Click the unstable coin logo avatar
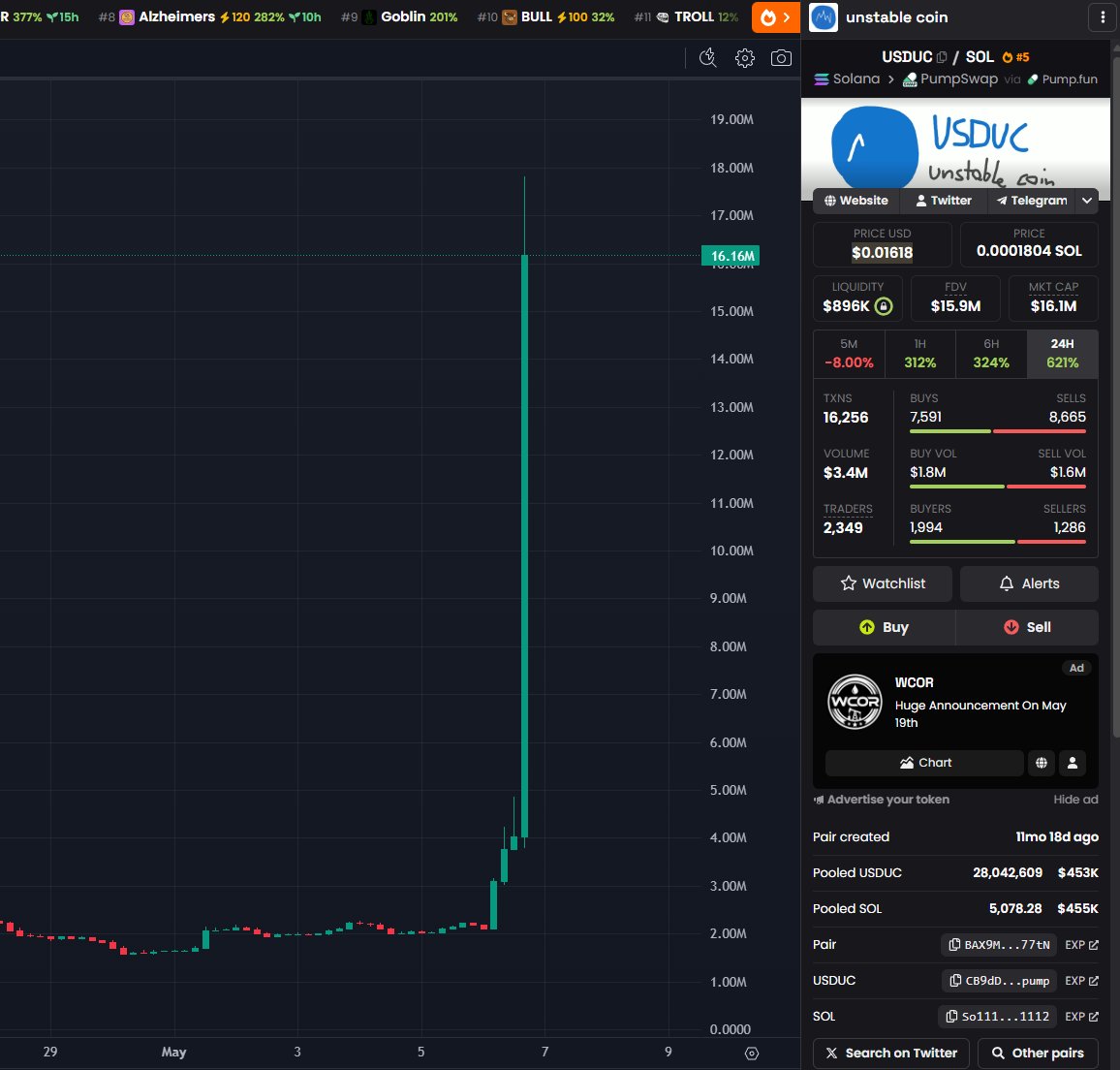Image resolution: width=1120 pixels, height=1070 pixels. coord(823,17)
